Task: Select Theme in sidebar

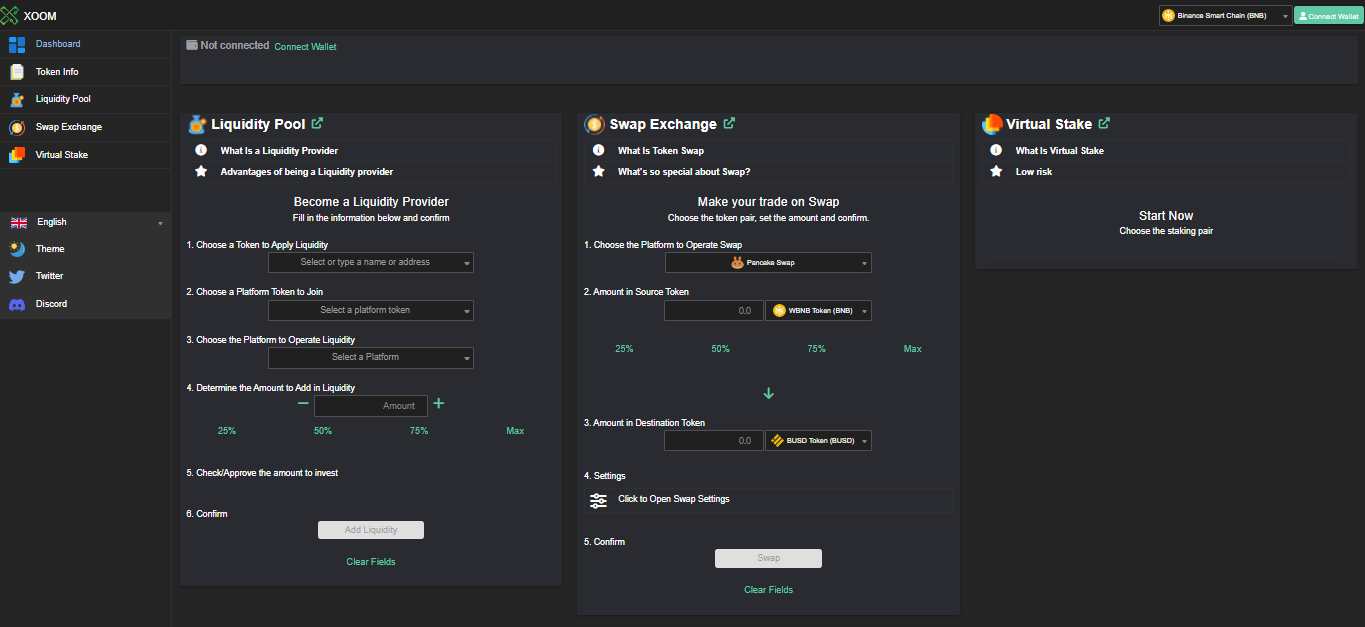Action: (50, 249)
